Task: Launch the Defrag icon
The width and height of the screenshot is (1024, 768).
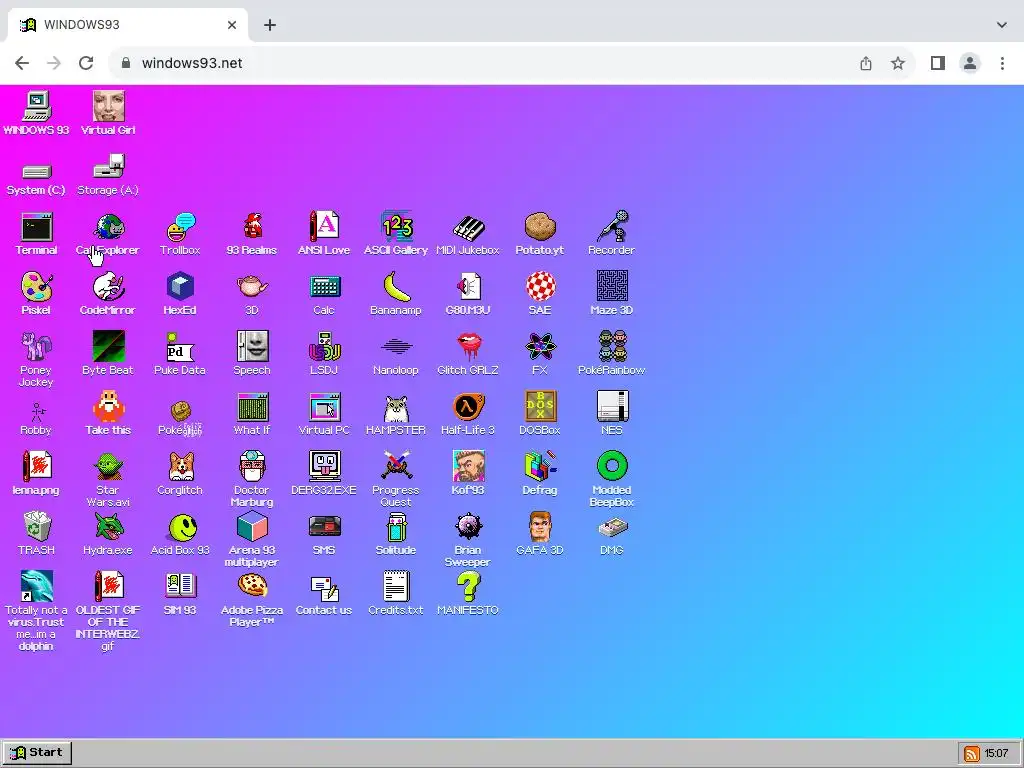Action: (540, 467)
